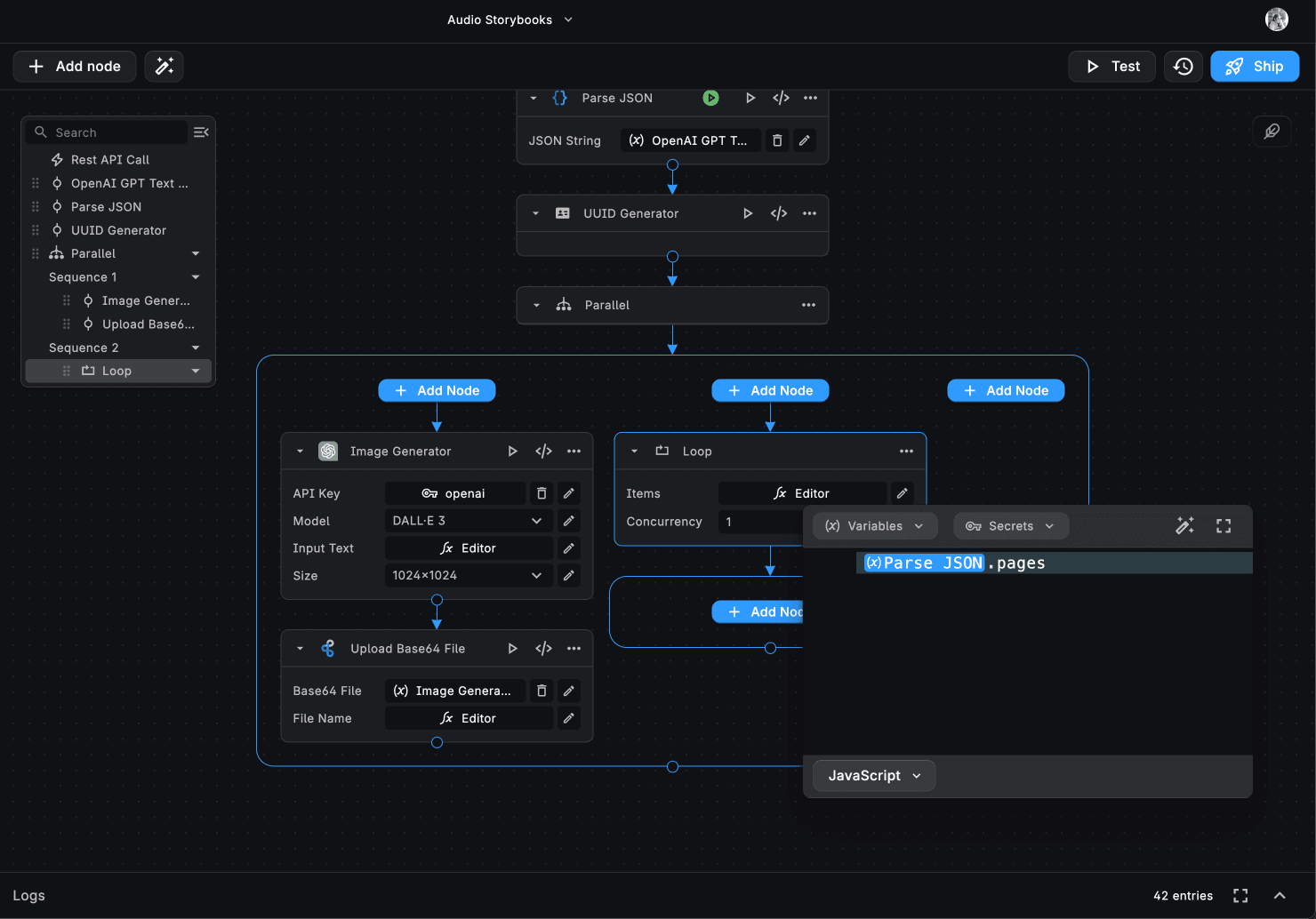Screen dimensions: 1316x919
Task: Click the Test button
Action: pyautogui.click(x=1111, y=67)
